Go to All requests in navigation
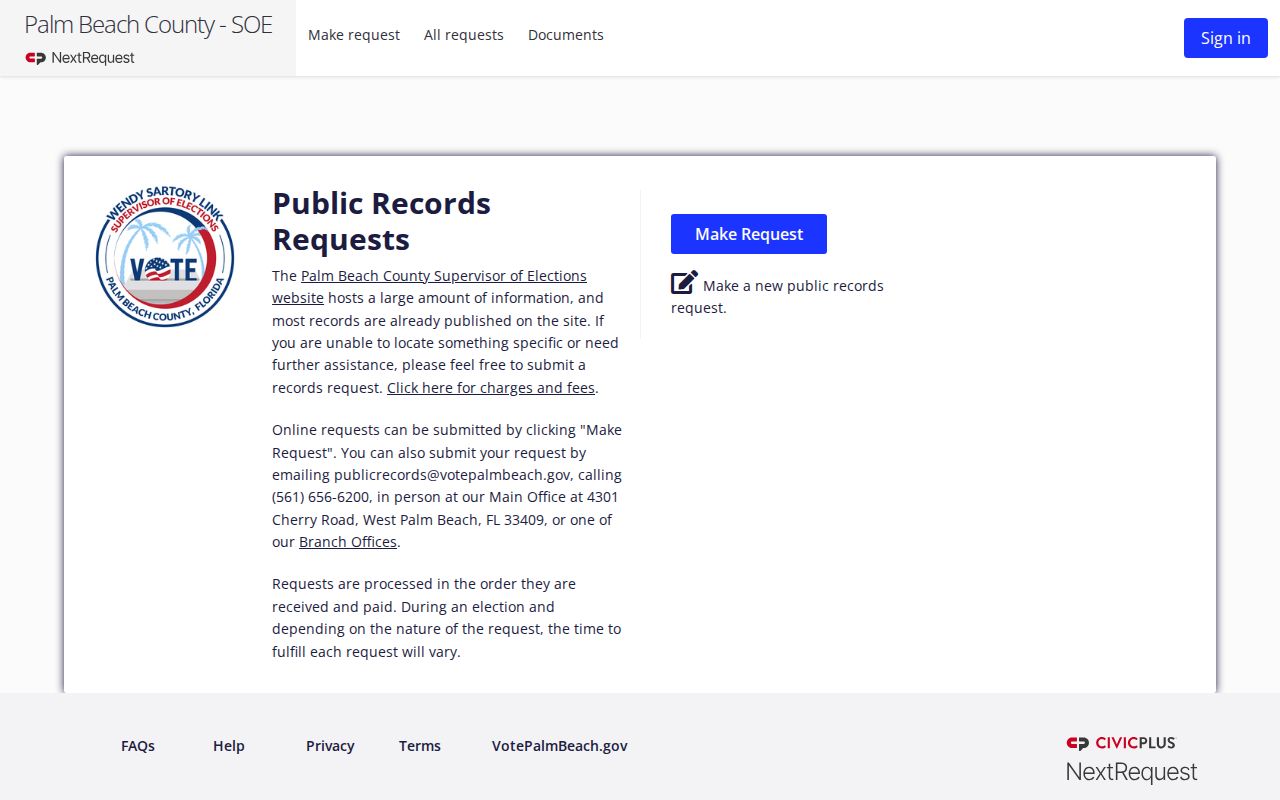Image resolution: width=1280 pixels, height=800 pixels. pos(464,35)
